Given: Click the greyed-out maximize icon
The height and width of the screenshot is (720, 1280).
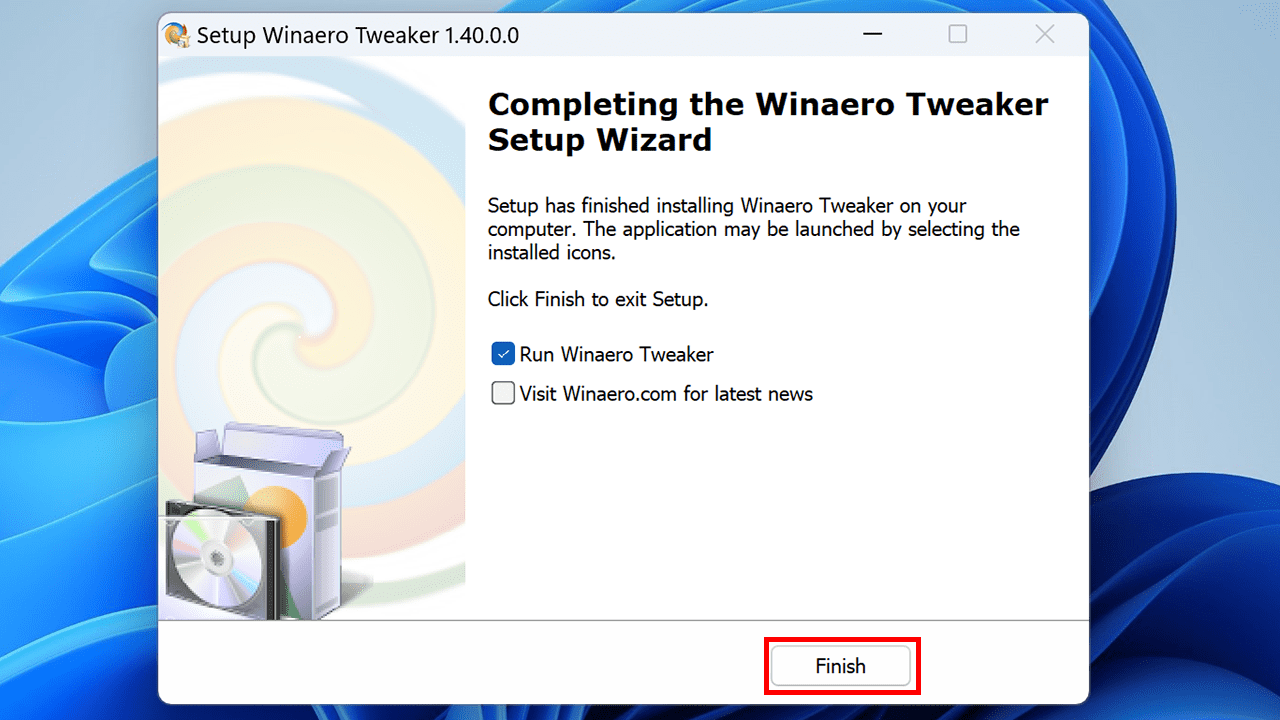Looking at the screenshot, I should (958, 35).
